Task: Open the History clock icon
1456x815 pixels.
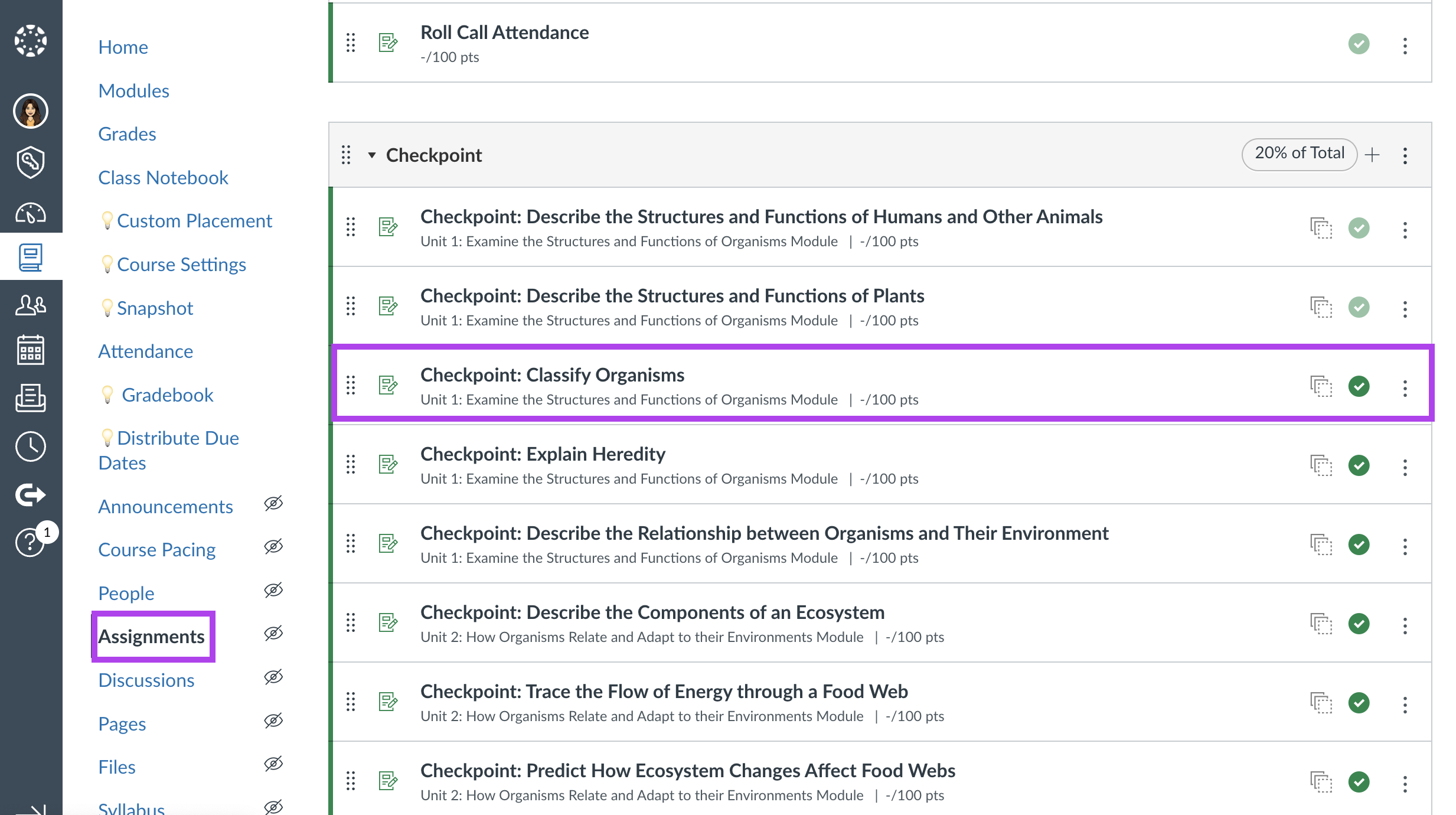Action: pos(31,446)
